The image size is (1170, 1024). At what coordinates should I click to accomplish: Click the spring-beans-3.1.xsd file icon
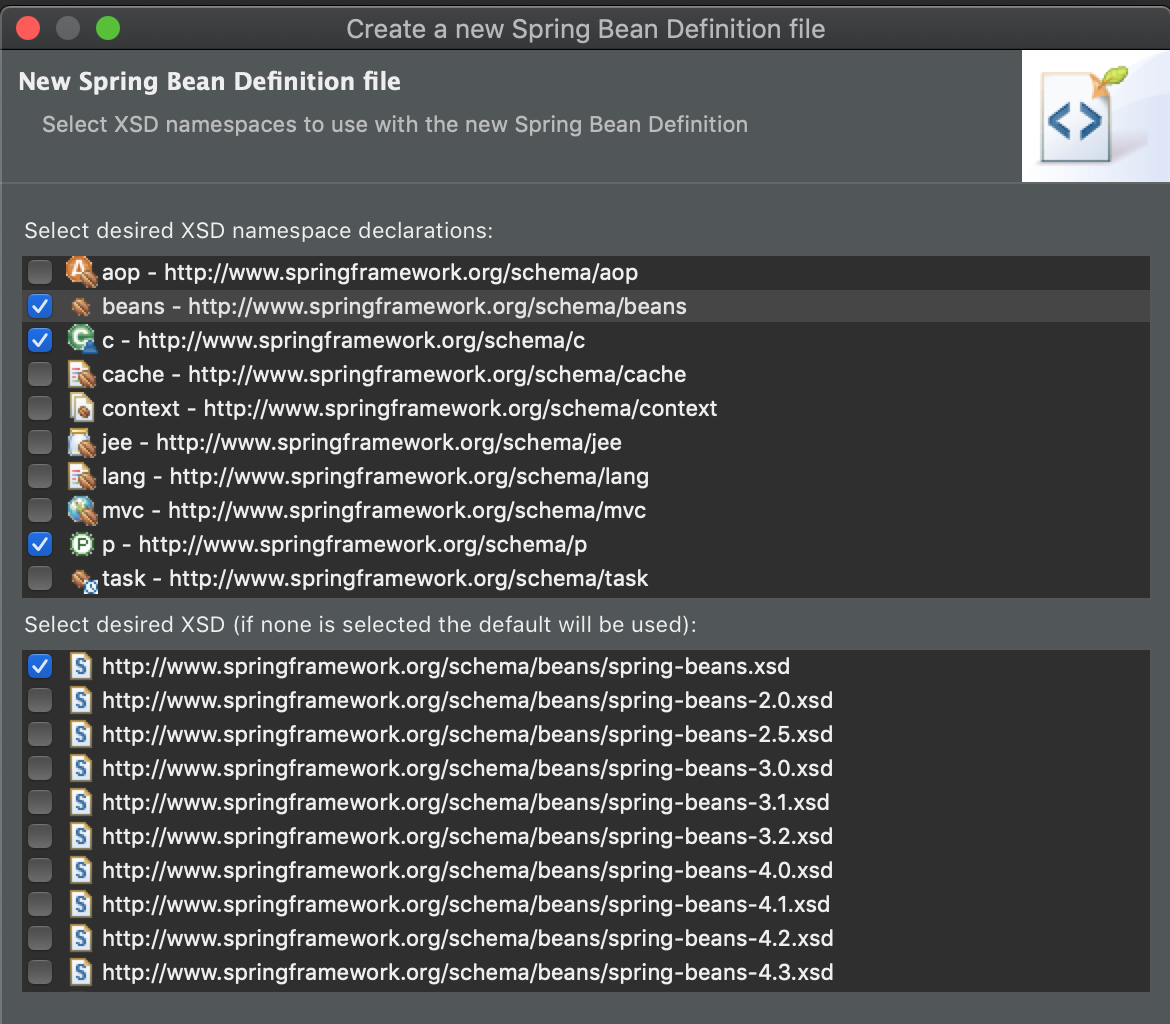(x=81, y=802)
